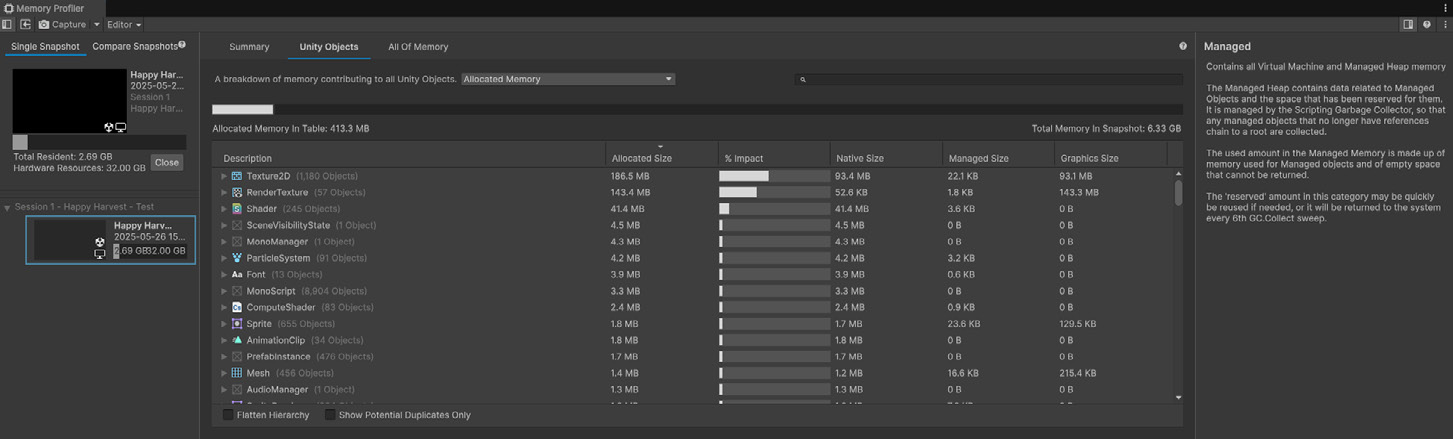Click the Texture2D % Impact bar

tap(773, 176)
